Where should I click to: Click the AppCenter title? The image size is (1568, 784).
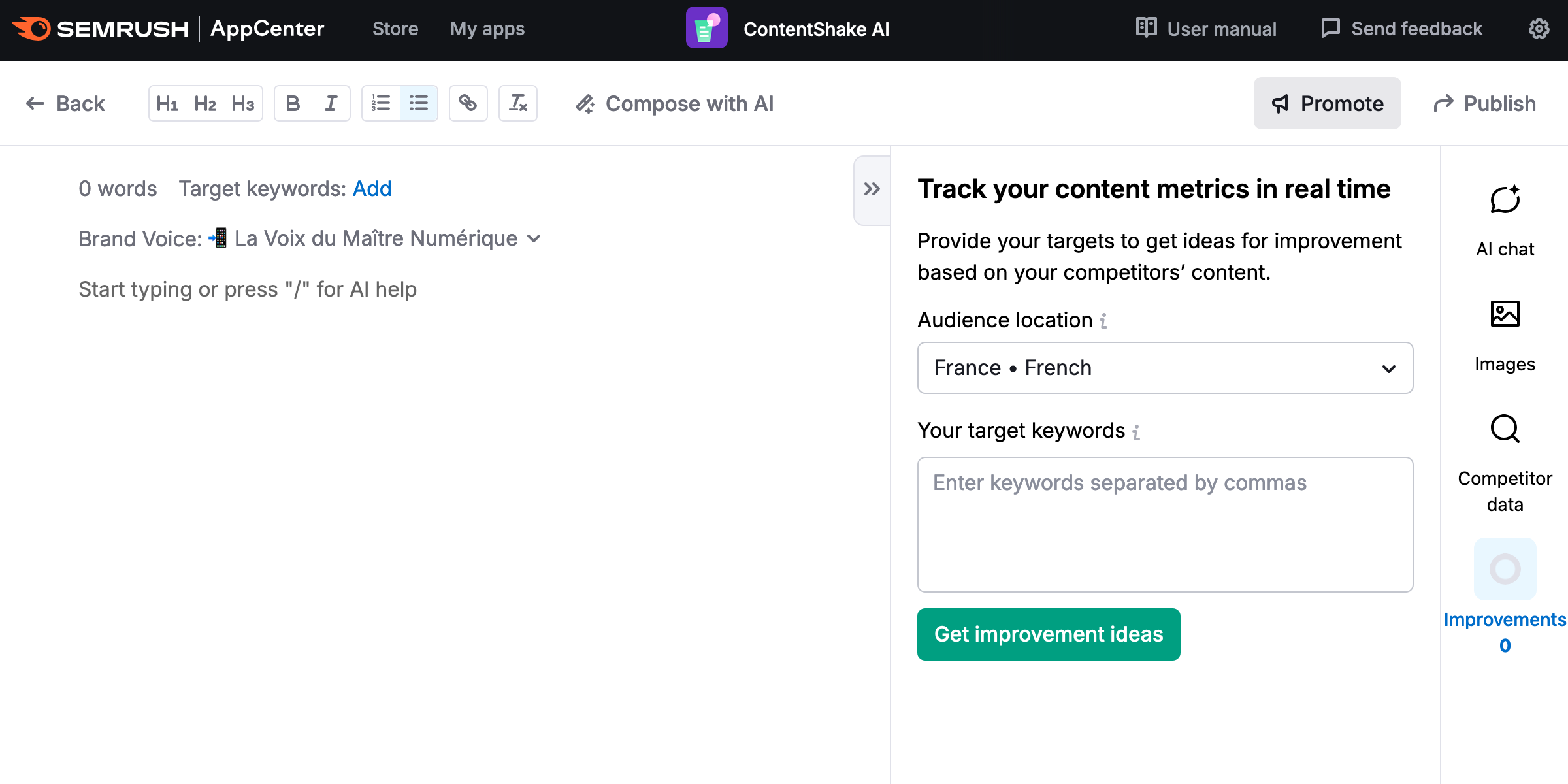click(x=267, y=29)
